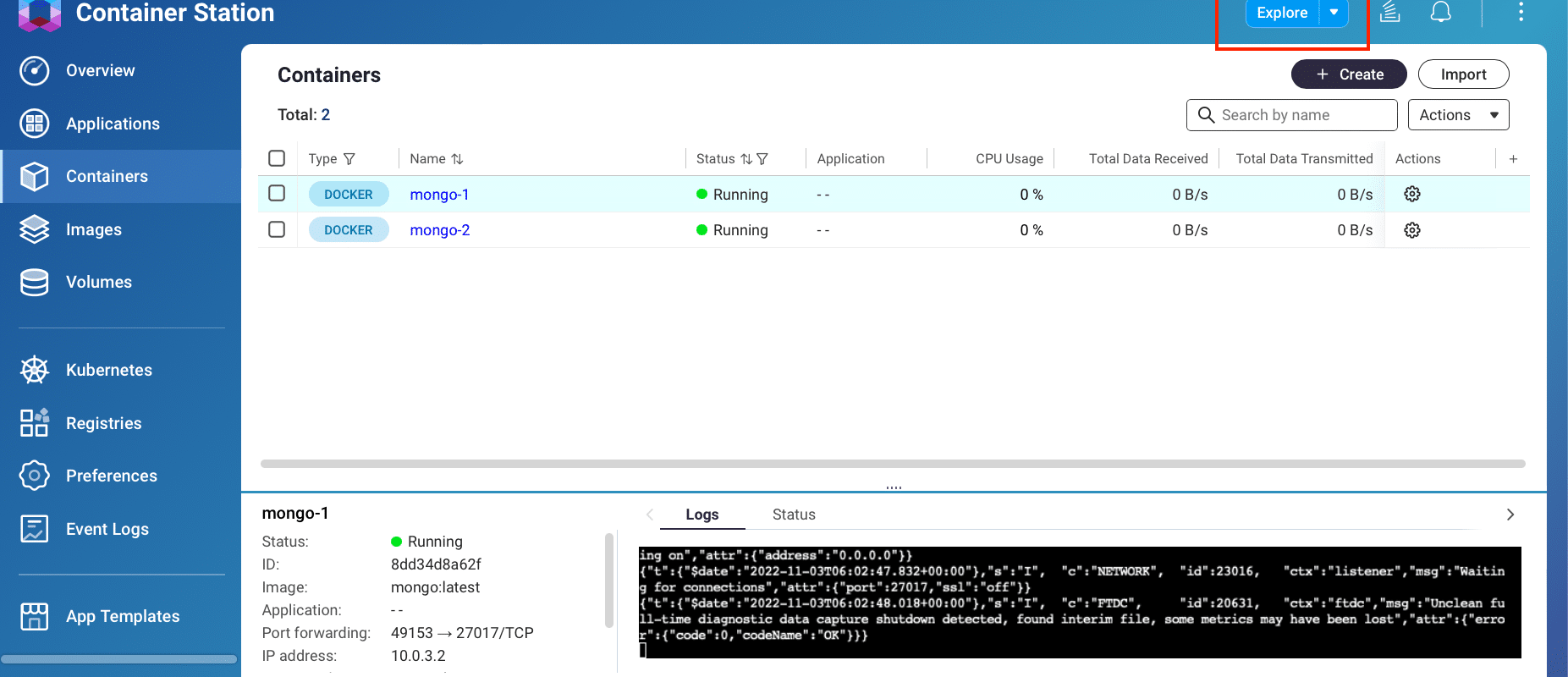Open the Applications grid icon
The height and width of the screenshot is (677, 1568).
(x=35, y=124)
